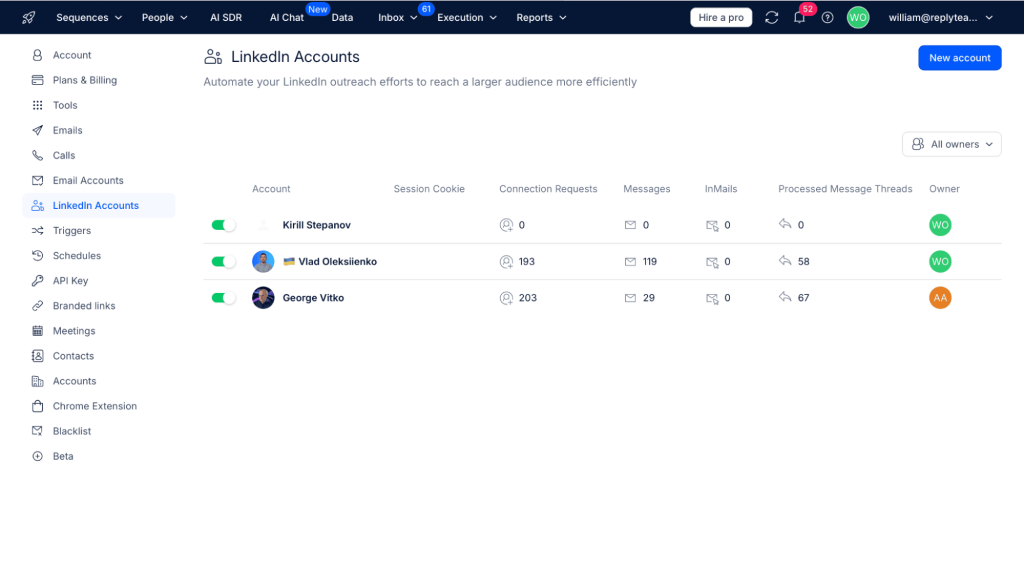Click the 67 processed threads value
1024x570 pixels.
pyautogui.click(x=803, y=298)
